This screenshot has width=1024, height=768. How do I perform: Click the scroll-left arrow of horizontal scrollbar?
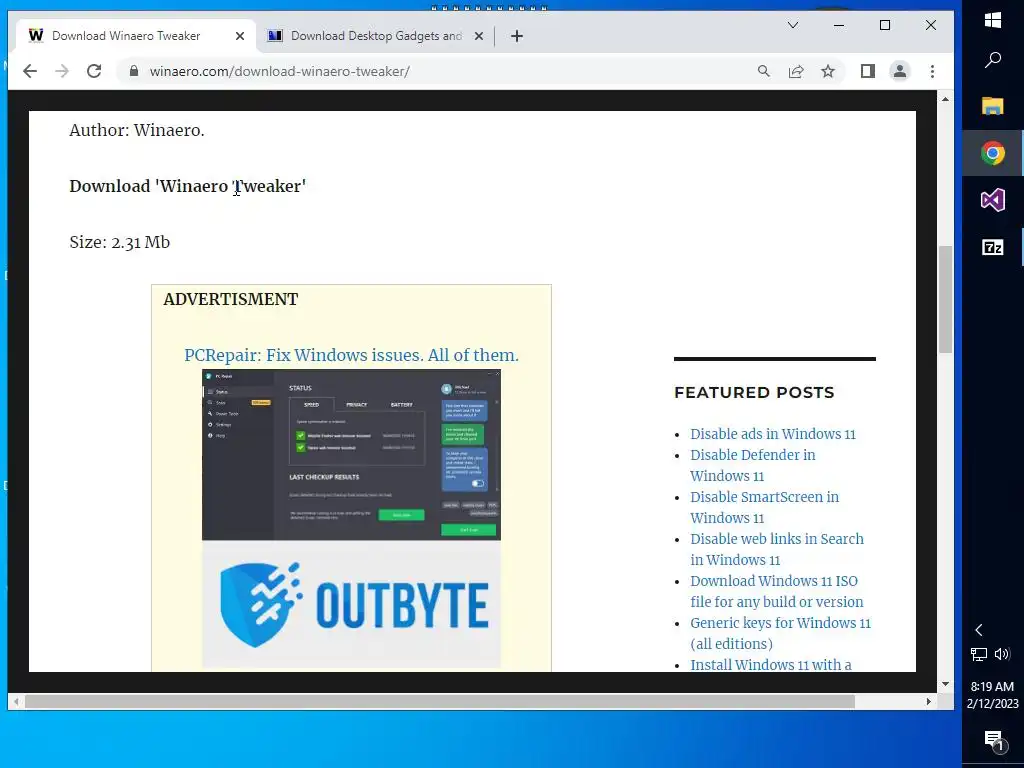(16, 701)
